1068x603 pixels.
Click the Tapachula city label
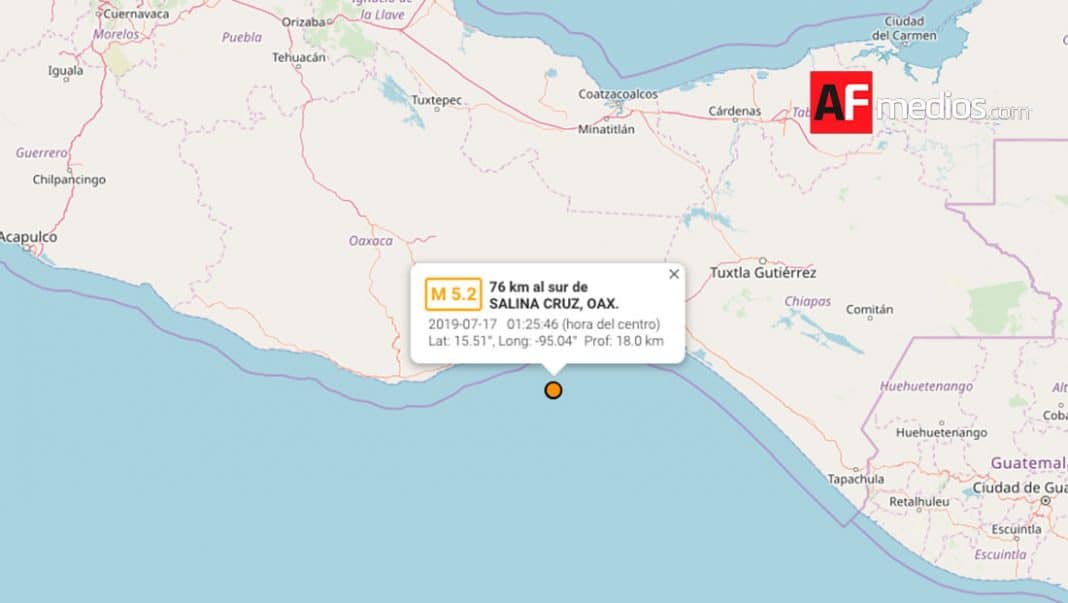coord(855,479)
